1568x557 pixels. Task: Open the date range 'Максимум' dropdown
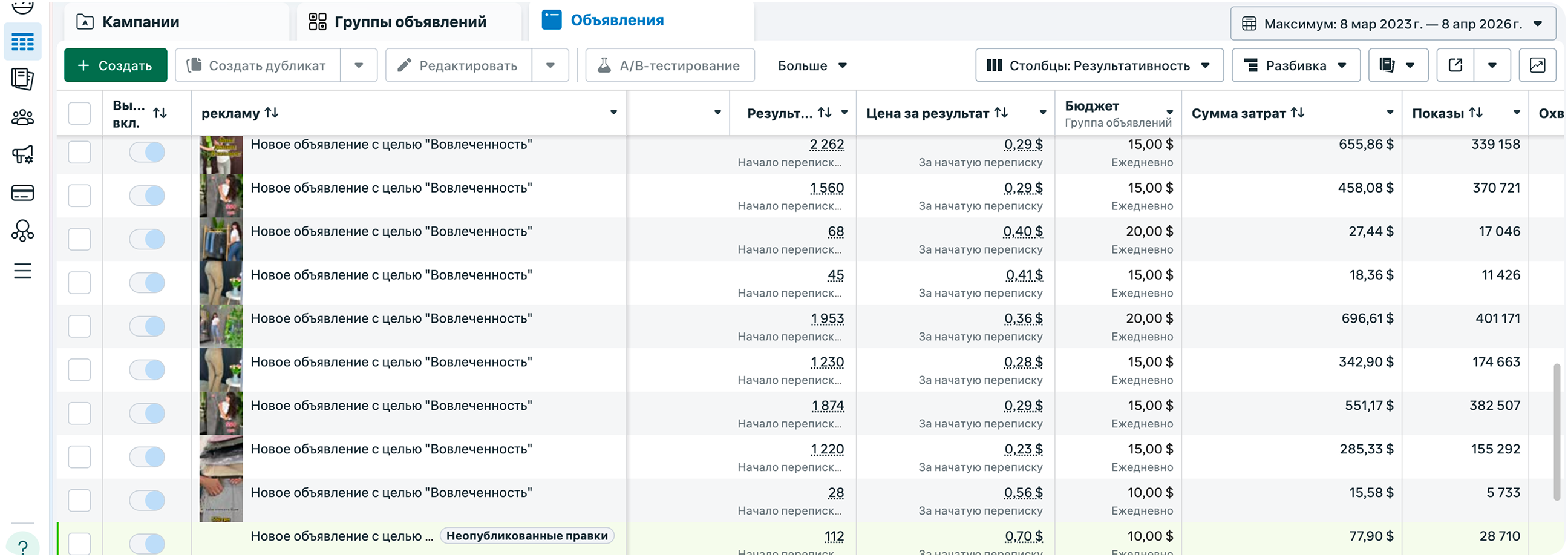click(1394, 24)
